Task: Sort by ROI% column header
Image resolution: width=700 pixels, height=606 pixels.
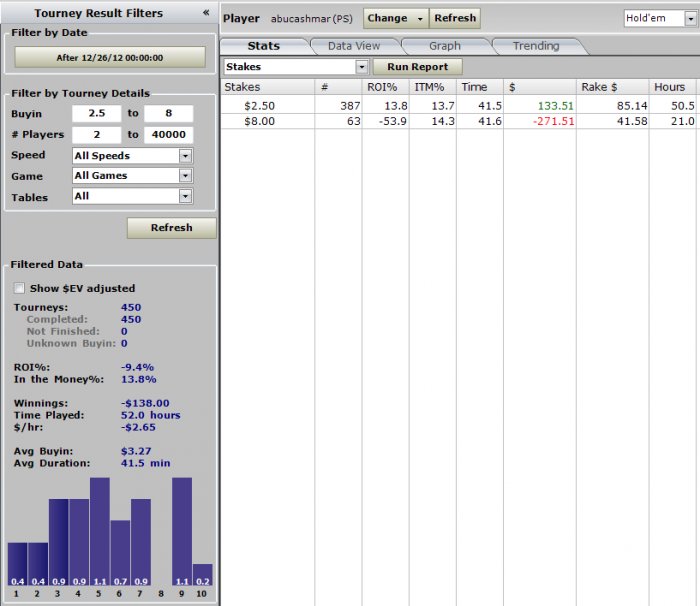Action: click(384, 87)
